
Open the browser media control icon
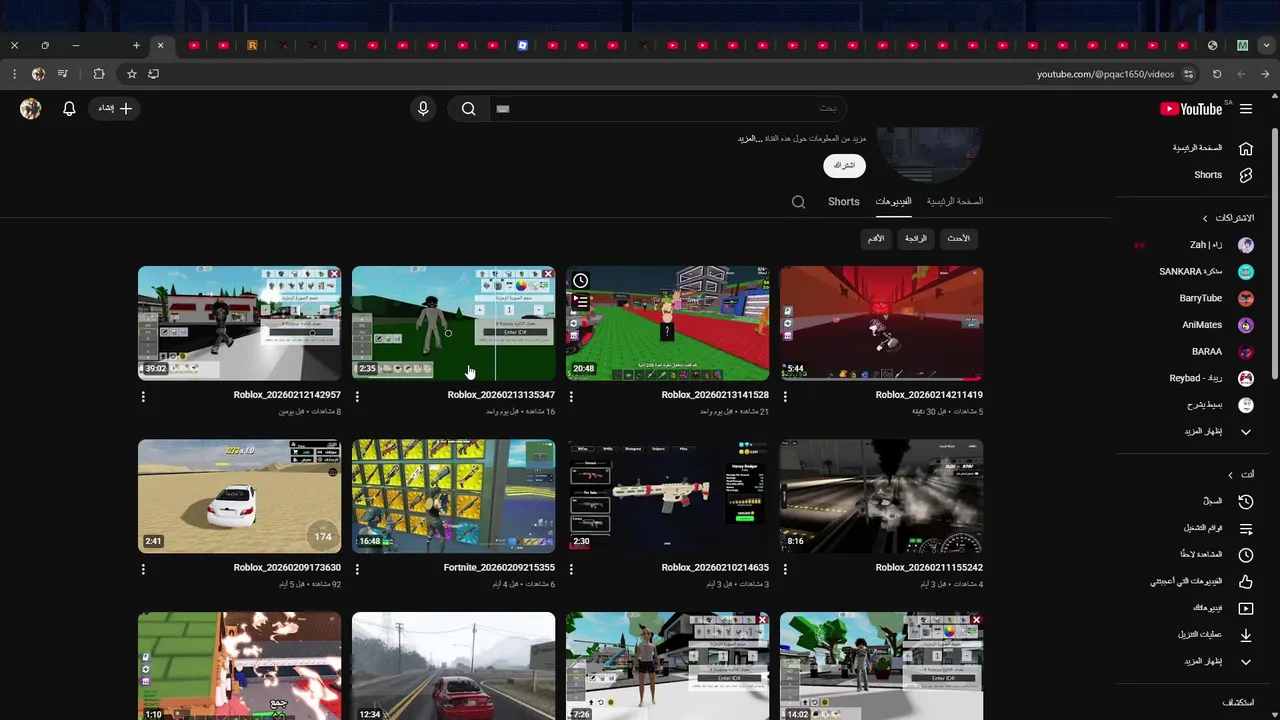pyautogui.click(x=63, y=74)
